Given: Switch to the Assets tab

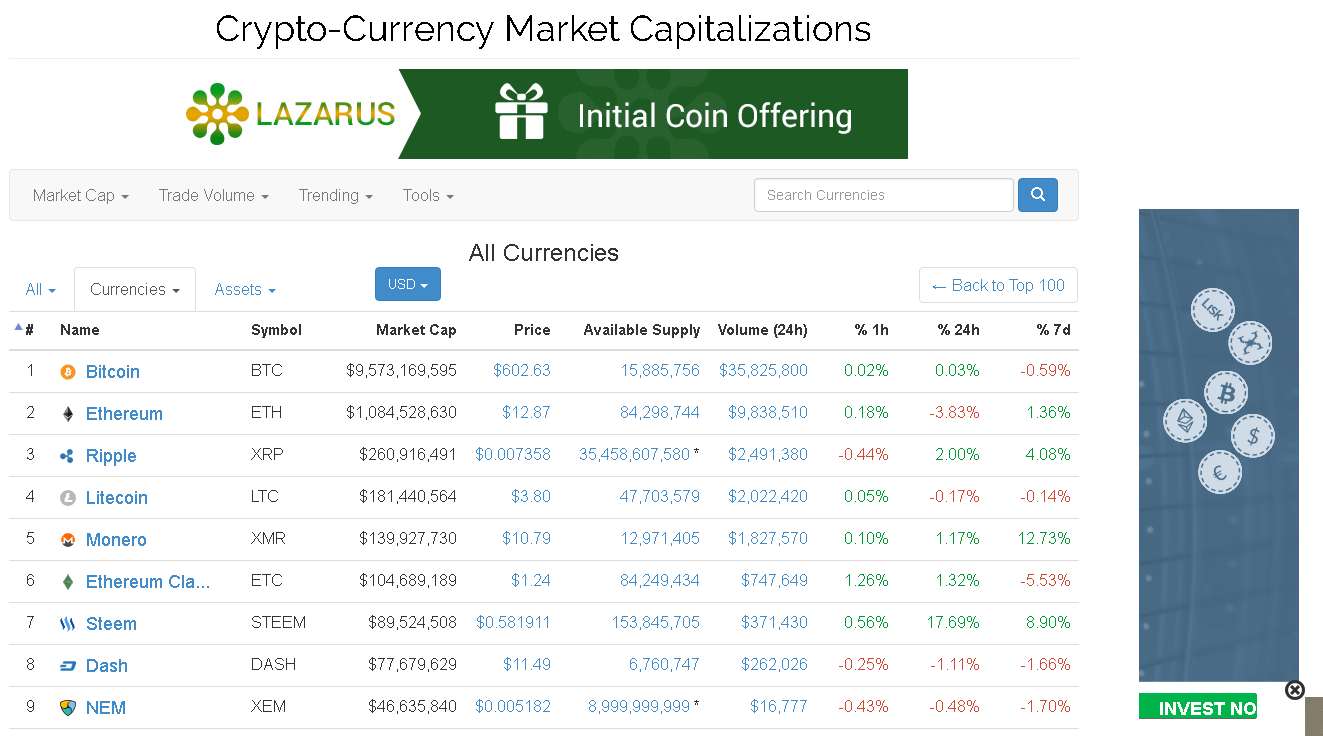Looking at the screenshot, I should click(x=245, y=290).
